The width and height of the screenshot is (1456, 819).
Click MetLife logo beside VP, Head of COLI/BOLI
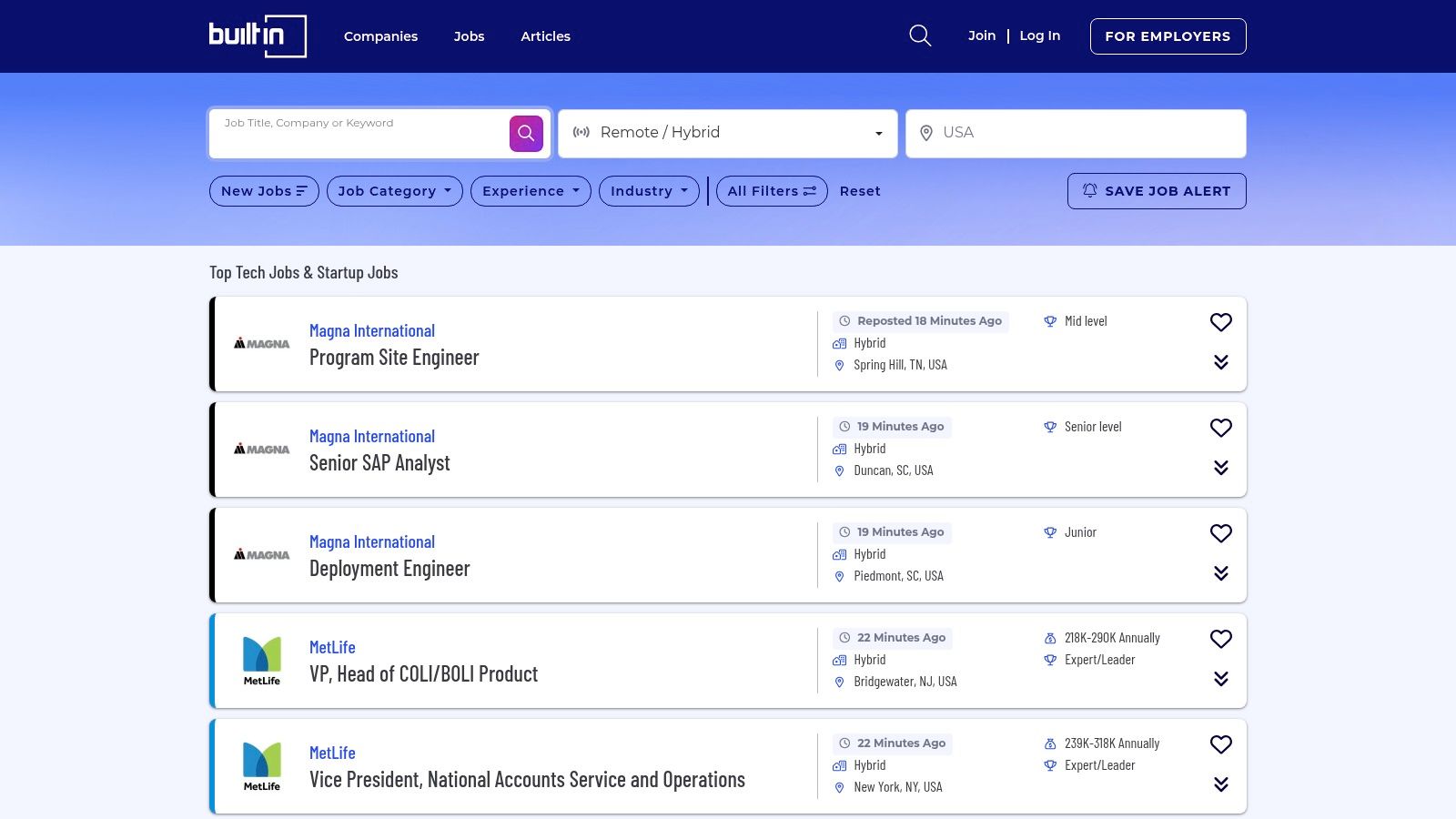click(262, 661)
